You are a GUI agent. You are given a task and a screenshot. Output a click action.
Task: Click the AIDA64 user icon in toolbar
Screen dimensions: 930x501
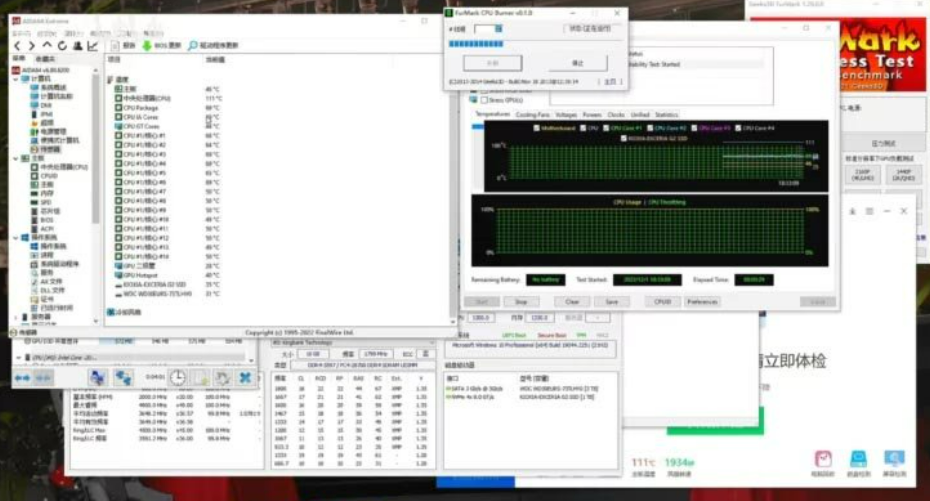coord(77,46)
